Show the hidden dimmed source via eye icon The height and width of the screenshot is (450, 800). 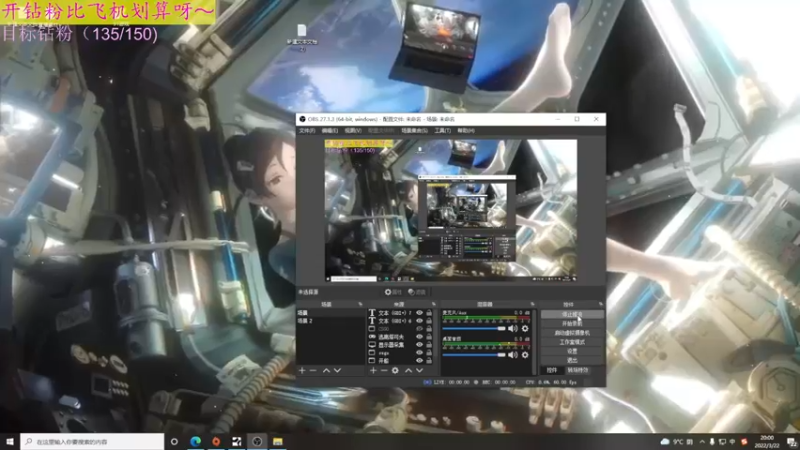tap(419, 329)
